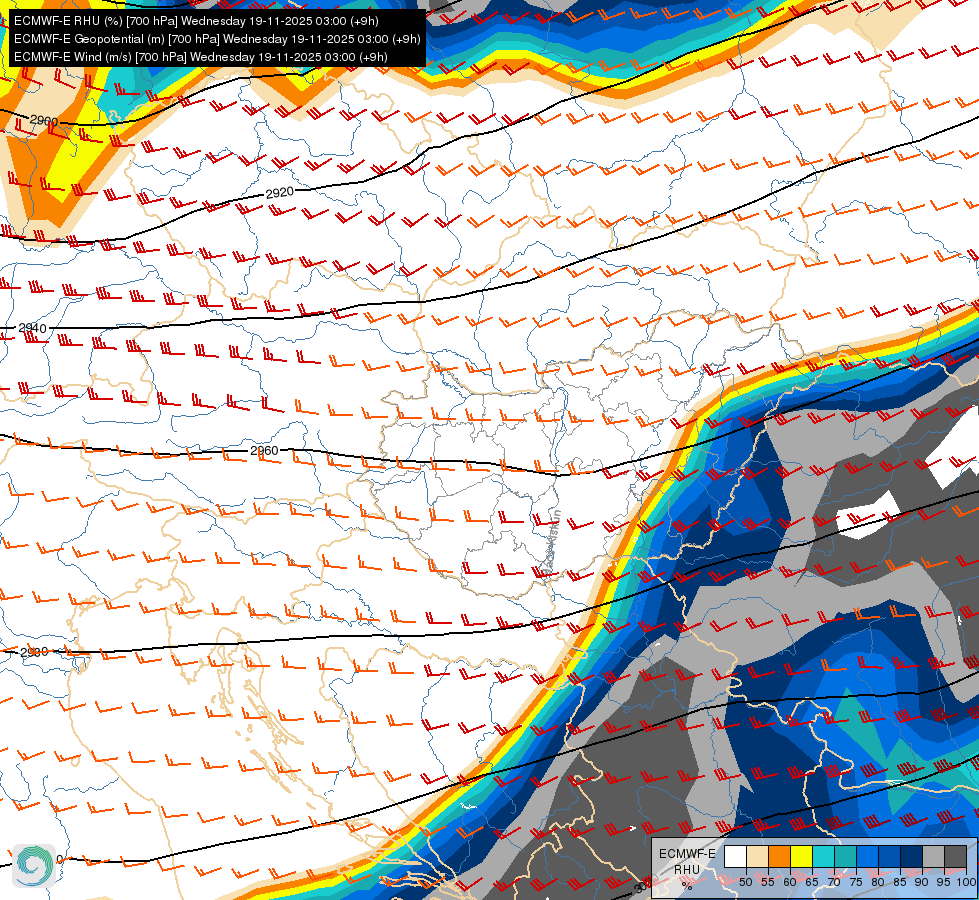Screen dimensions: 979x900
Task: Select the orange 55-60 legend swatch
Action: tap(779, 857)
